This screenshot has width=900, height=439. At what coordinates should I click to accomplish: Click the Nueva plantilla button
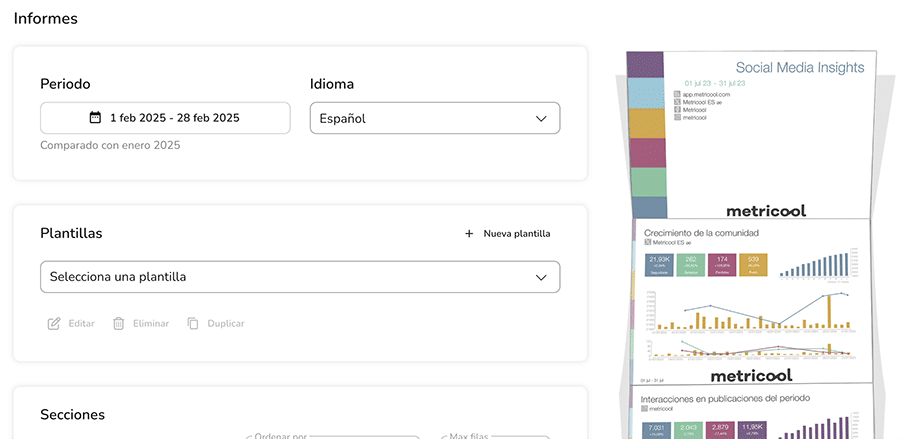point(507,234)
